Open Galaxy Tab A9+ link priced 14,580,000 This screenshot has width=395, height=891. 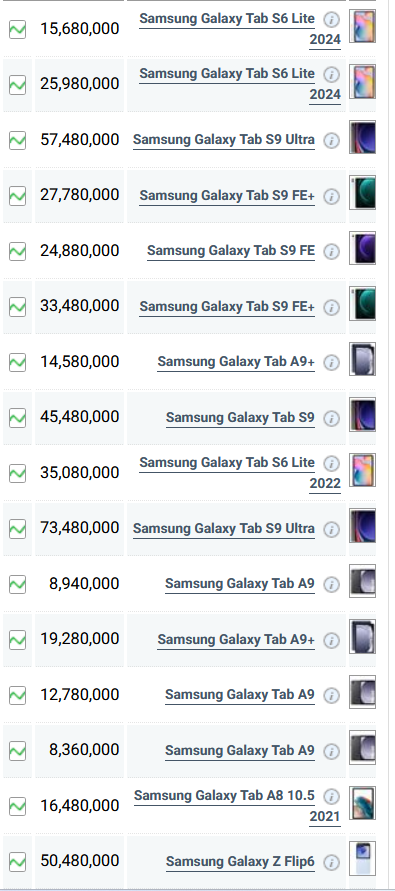[x=236, y=362]
